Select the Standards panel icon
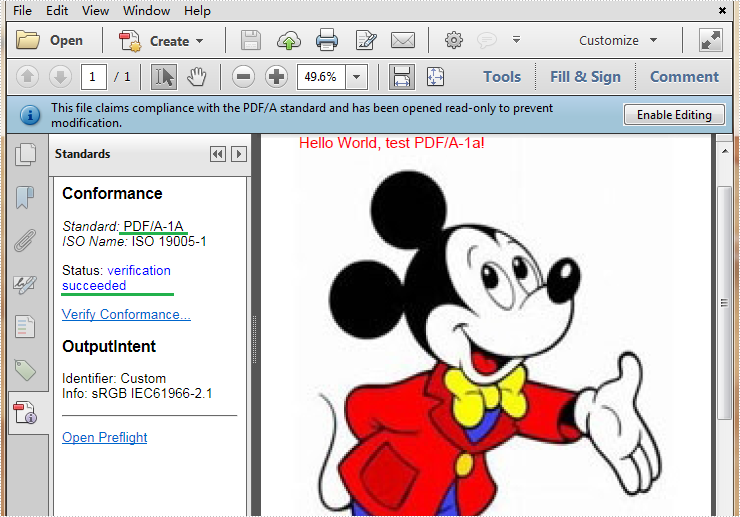740x517 pixels. [25, 413]
